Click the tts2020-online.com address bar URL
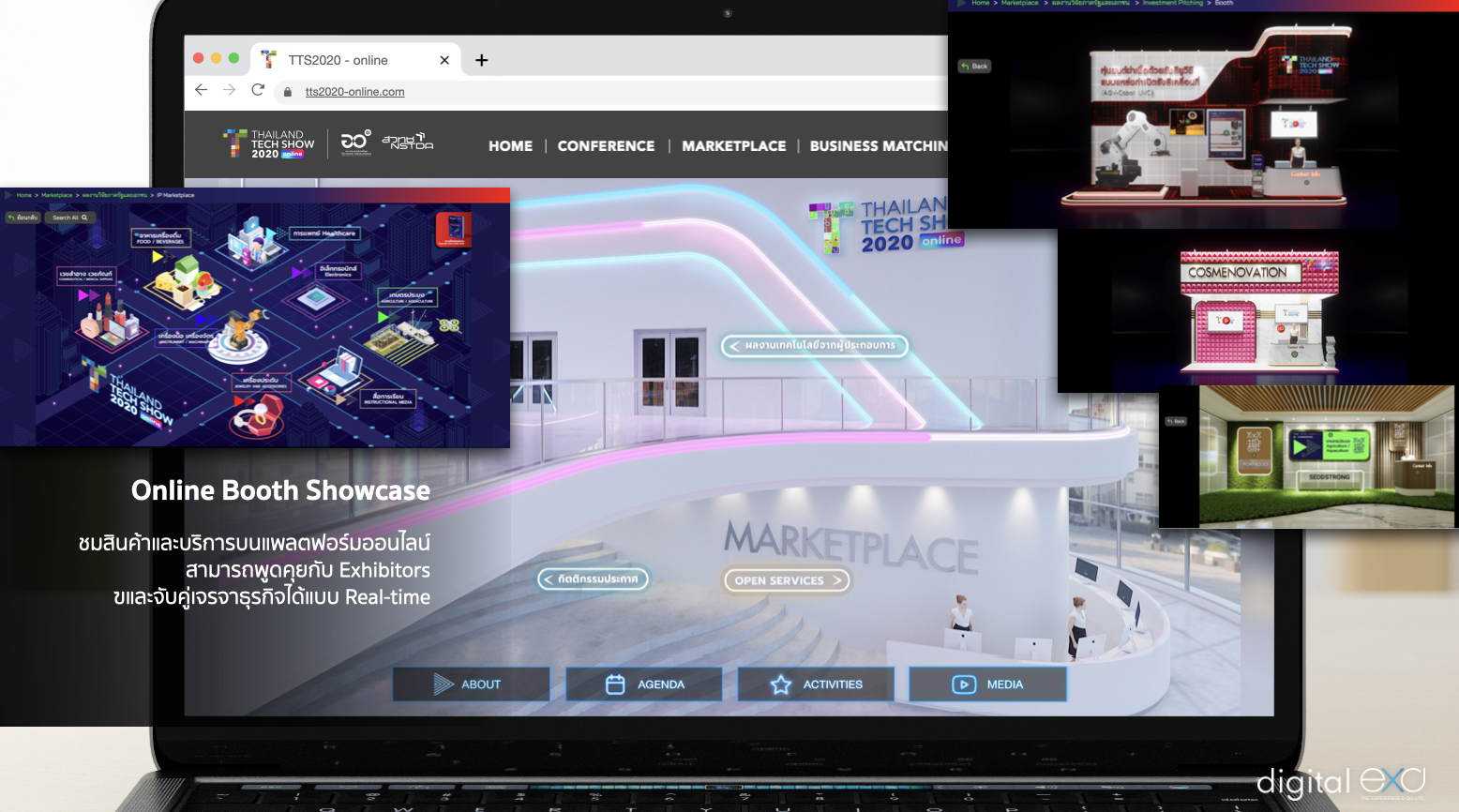 coord(354,92)
